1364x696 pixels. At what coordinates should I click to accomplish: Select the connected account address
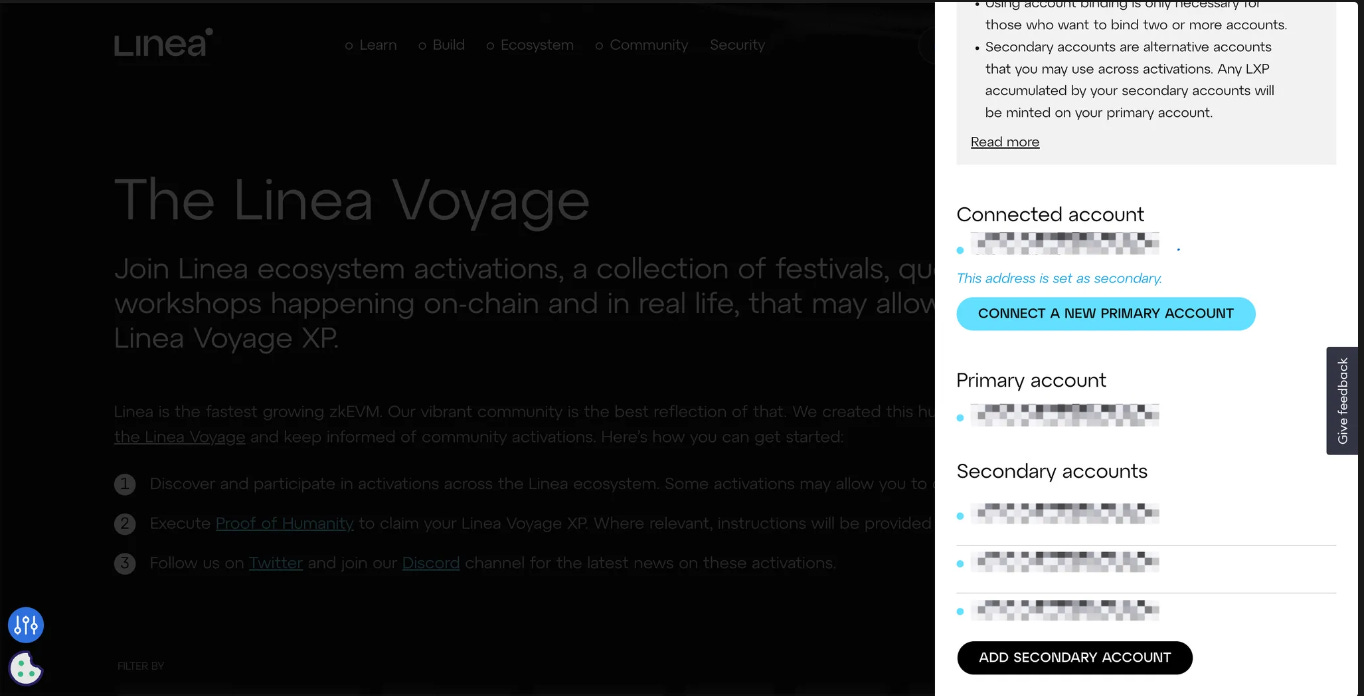[x=1065, y=244]
